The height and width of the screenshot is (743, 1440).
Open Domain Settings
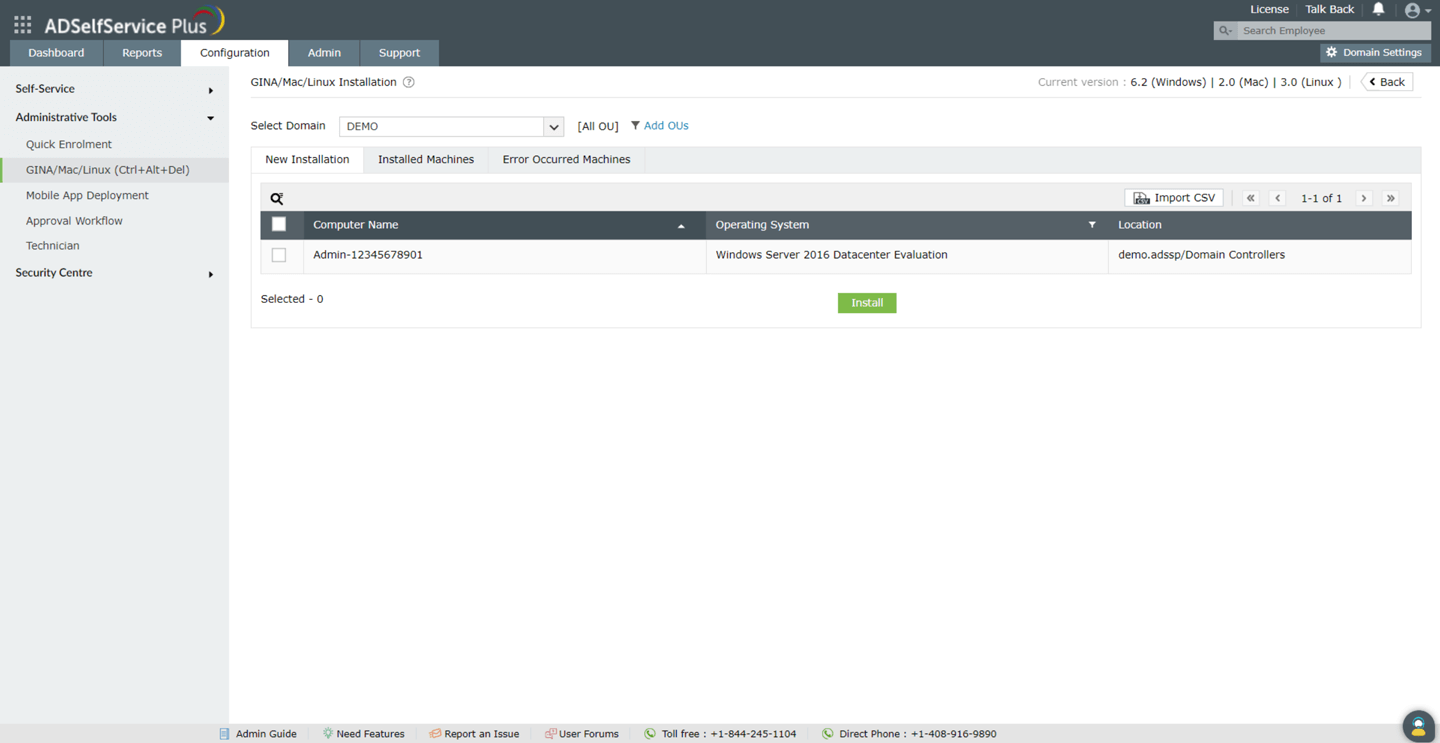tap(1373, 53)
